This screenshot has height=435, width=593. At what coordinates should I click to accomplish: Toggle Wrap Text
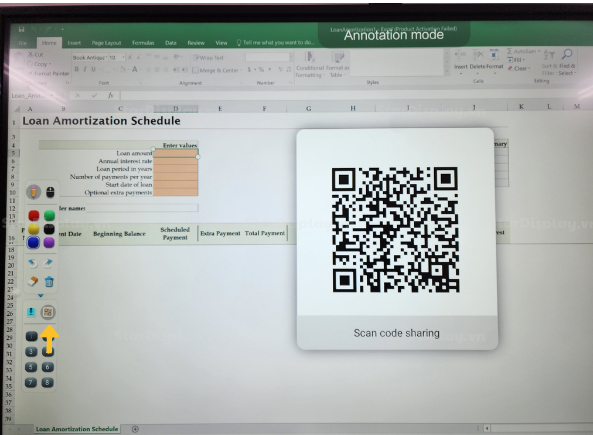pos(208,58)
